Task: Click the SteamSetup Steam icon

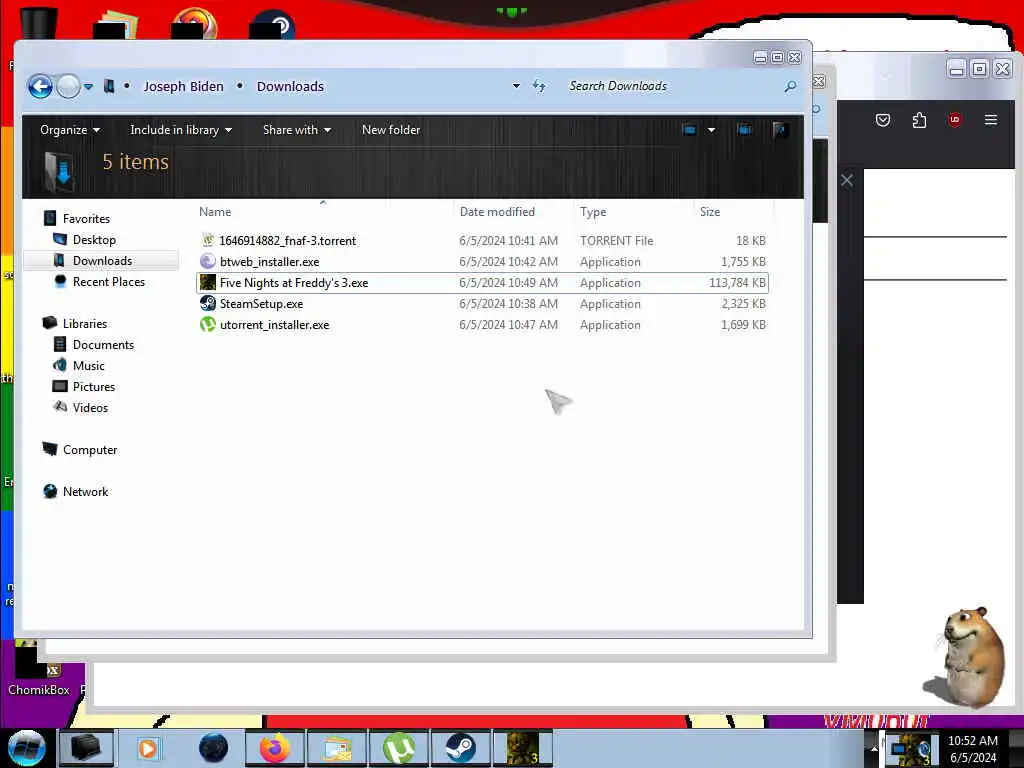Action: pos(208,303)
